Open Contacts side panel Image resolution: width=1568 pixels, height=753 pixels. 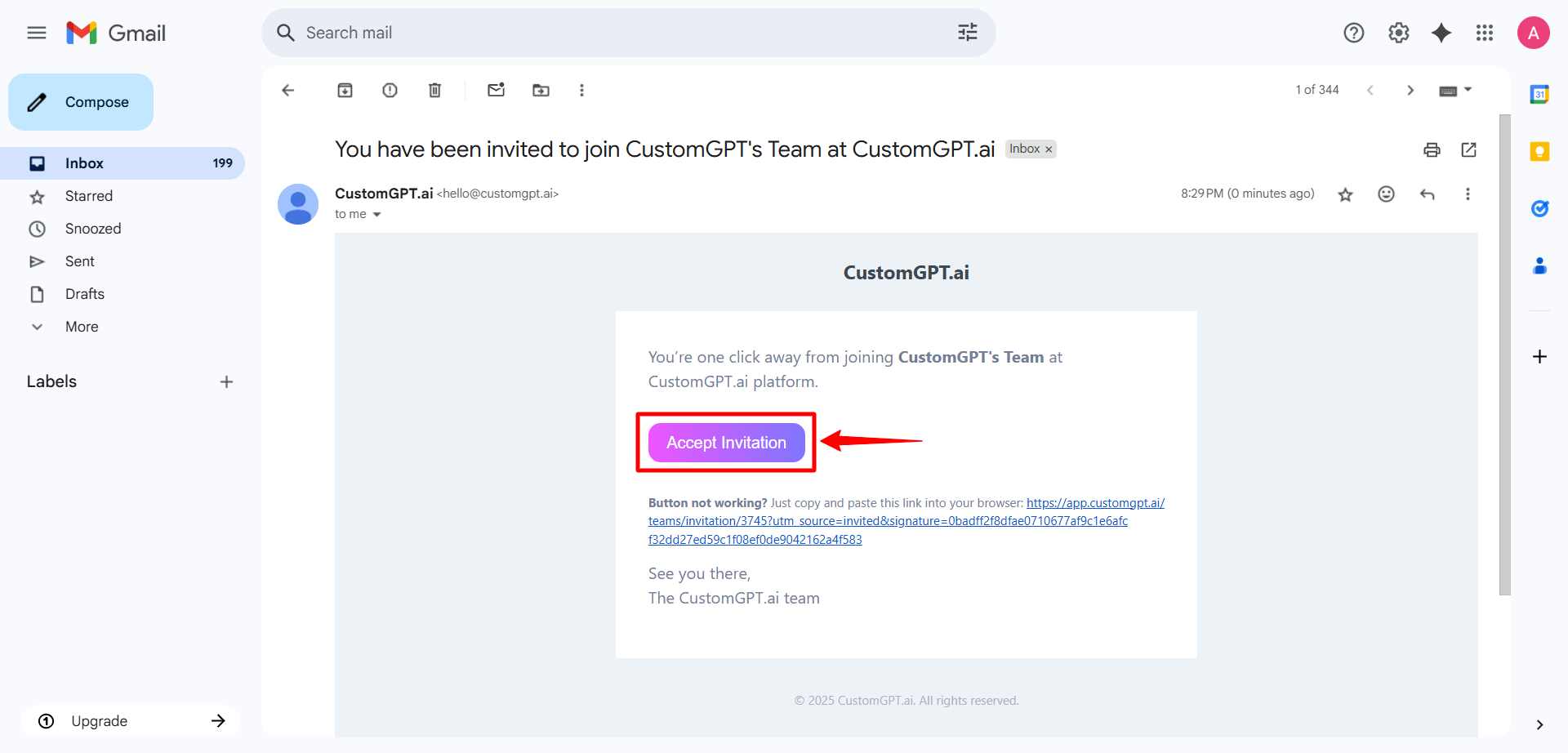(1539, 265)
